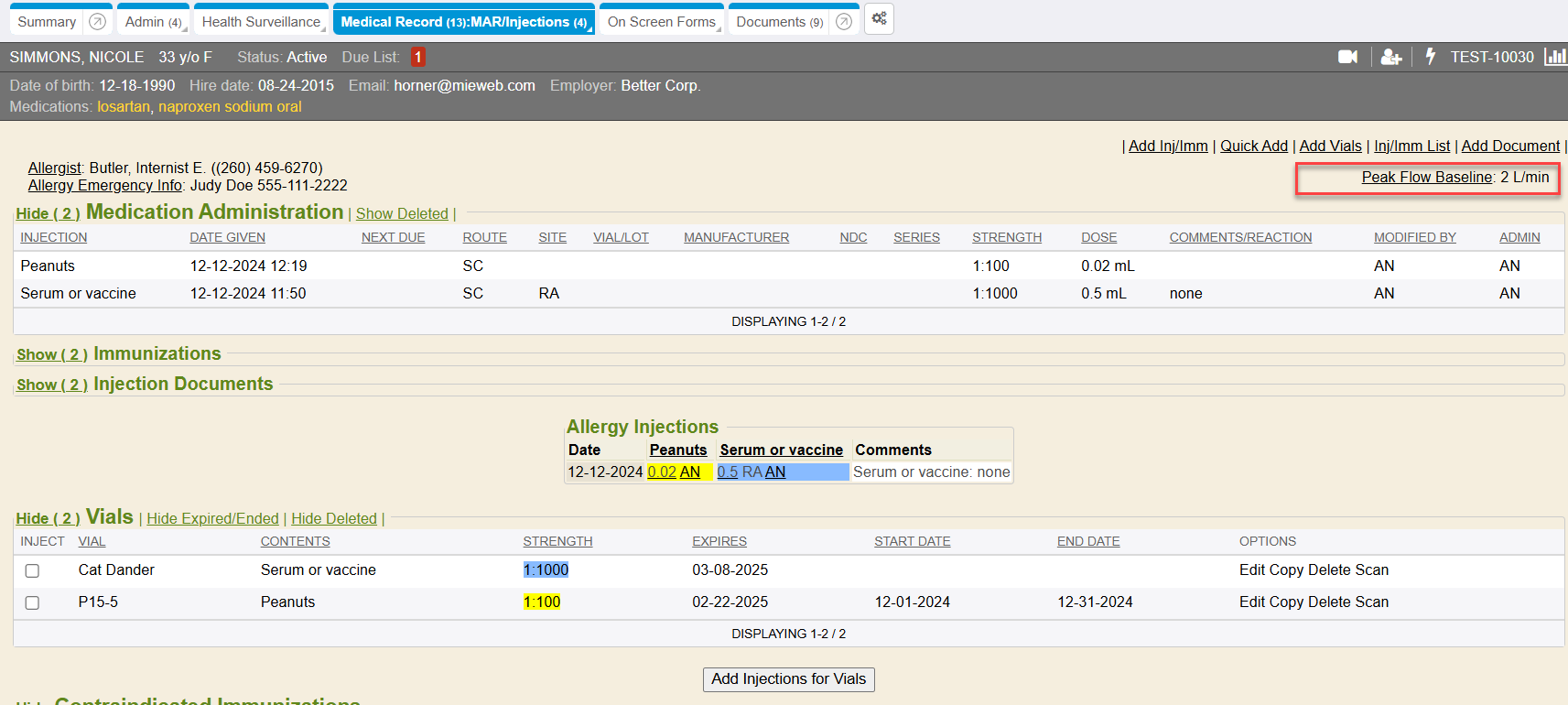This screenshot has width=1568, height=705.
Task: Open the On Screen Forms tab
Action: click(661, 21)
